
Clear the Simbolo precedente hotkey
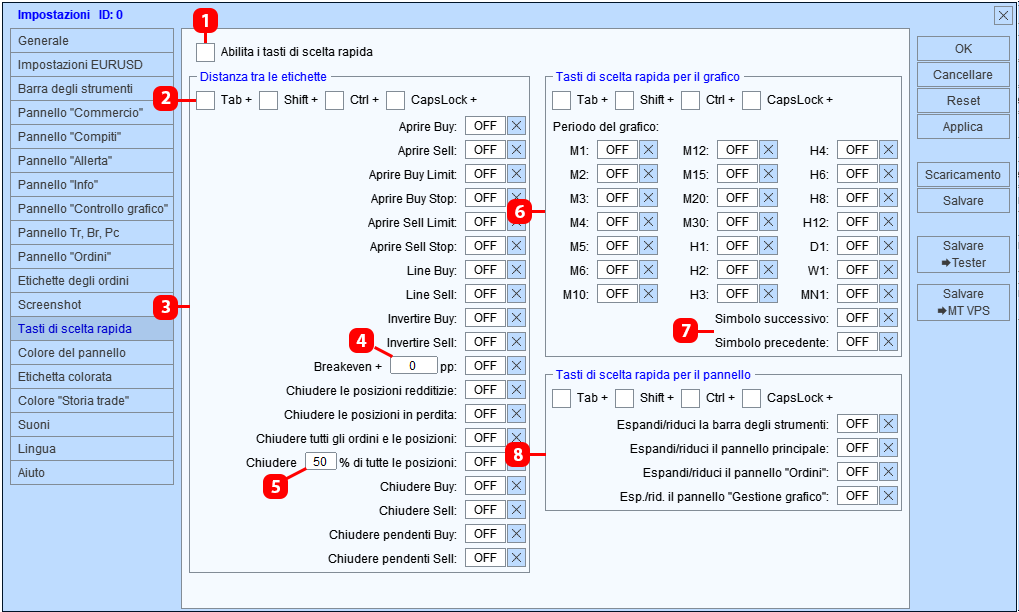888,342
